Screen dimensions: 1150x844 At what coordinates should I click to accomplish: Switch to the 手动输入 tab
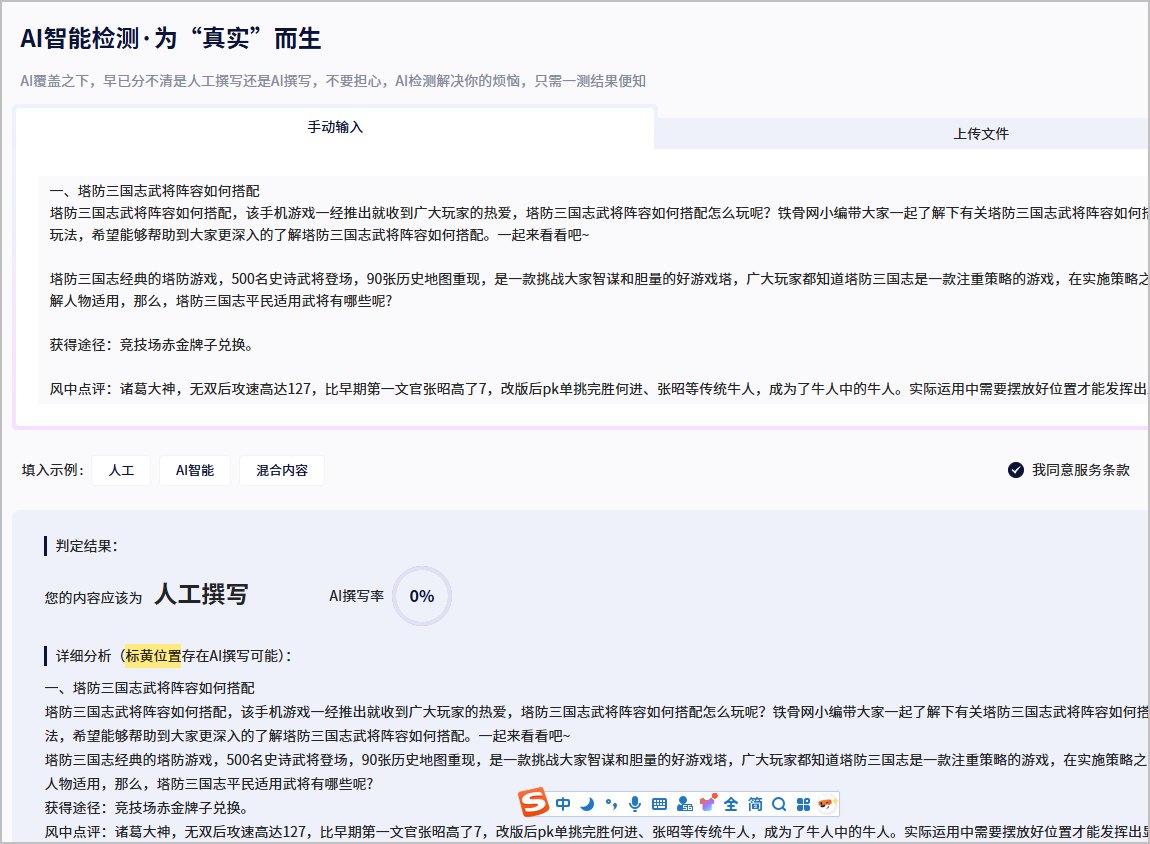(x=335, y=128)
